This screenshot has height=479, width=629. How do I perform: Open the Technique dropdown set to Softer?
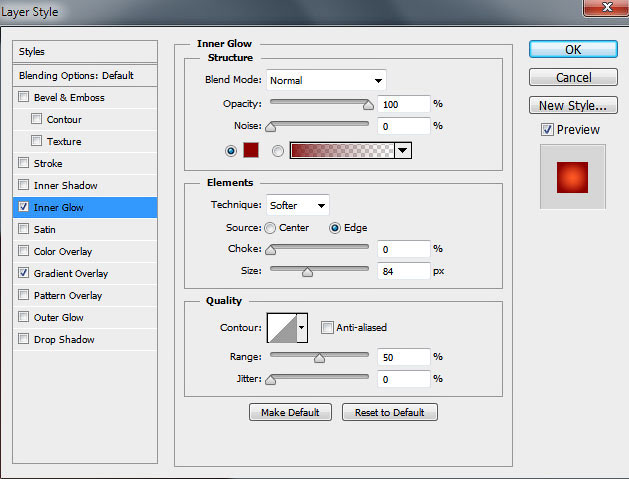pos(298,205)
